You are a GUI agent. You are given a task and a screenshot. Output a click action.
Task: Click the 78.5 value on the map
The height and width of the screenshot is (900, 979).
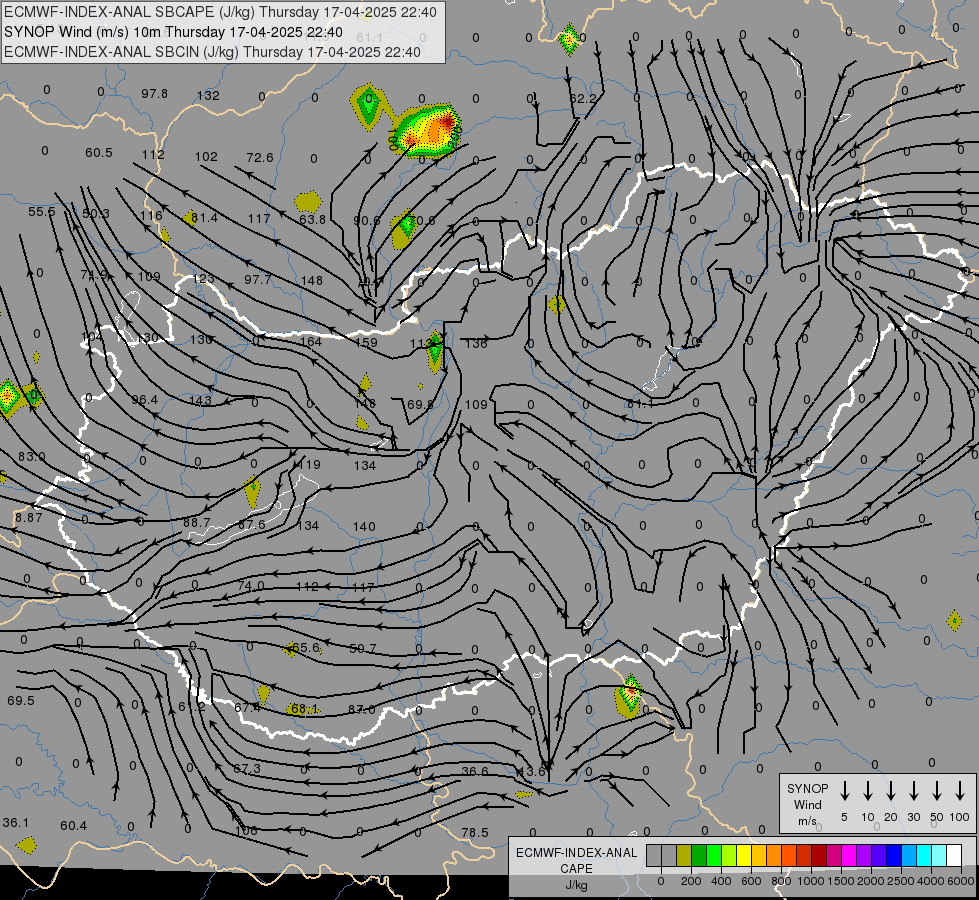[475, 833]
